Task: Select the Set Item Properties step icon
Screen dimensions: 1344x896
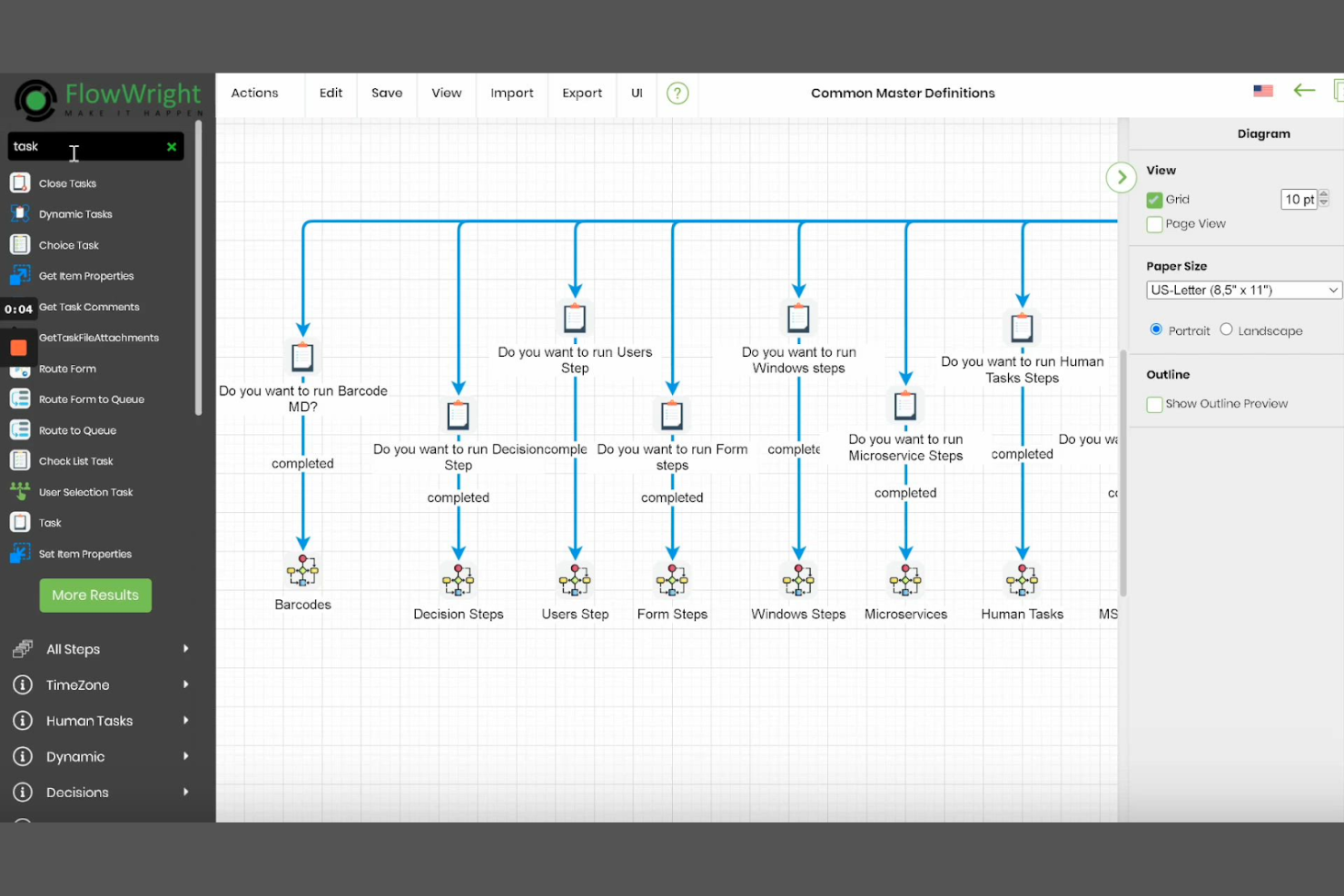Action: 20,553
